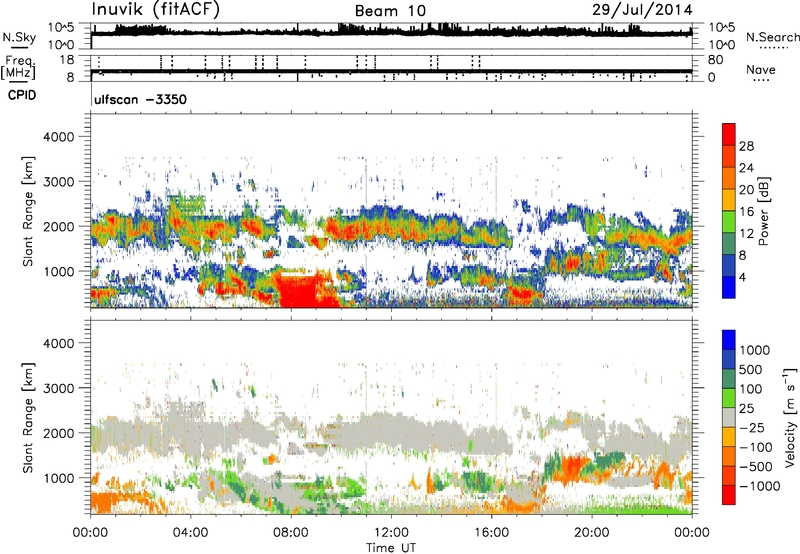Screen dimensions: 800x554
Task: Pick the light green segment of Power colorbar
Action: click(729, 222)
